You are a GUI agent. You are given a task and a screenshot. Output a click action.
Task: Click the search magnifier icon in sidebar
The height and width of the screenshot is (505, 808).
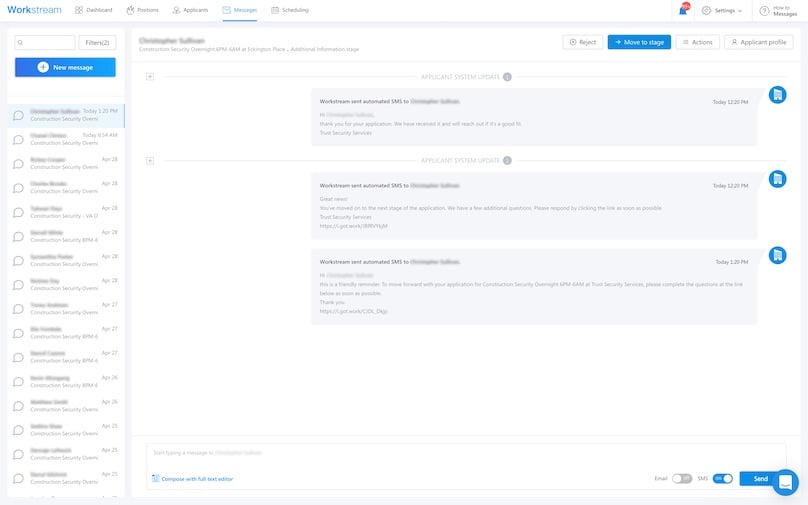pos(21,43)
